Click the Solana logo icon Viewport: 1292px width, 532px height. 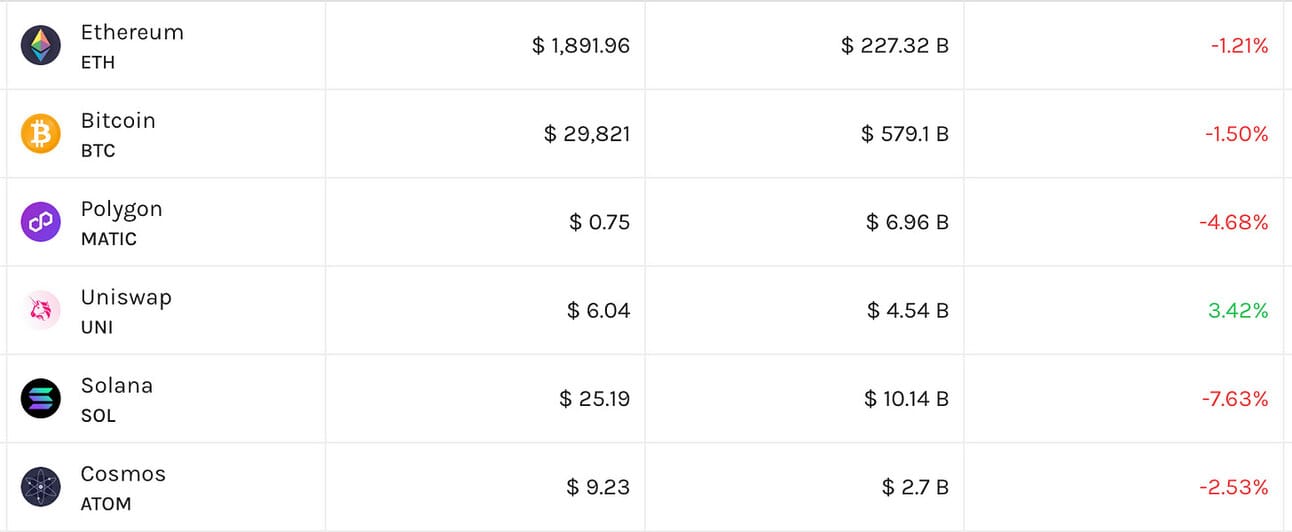pyautogui.click(x=41, y=399)
